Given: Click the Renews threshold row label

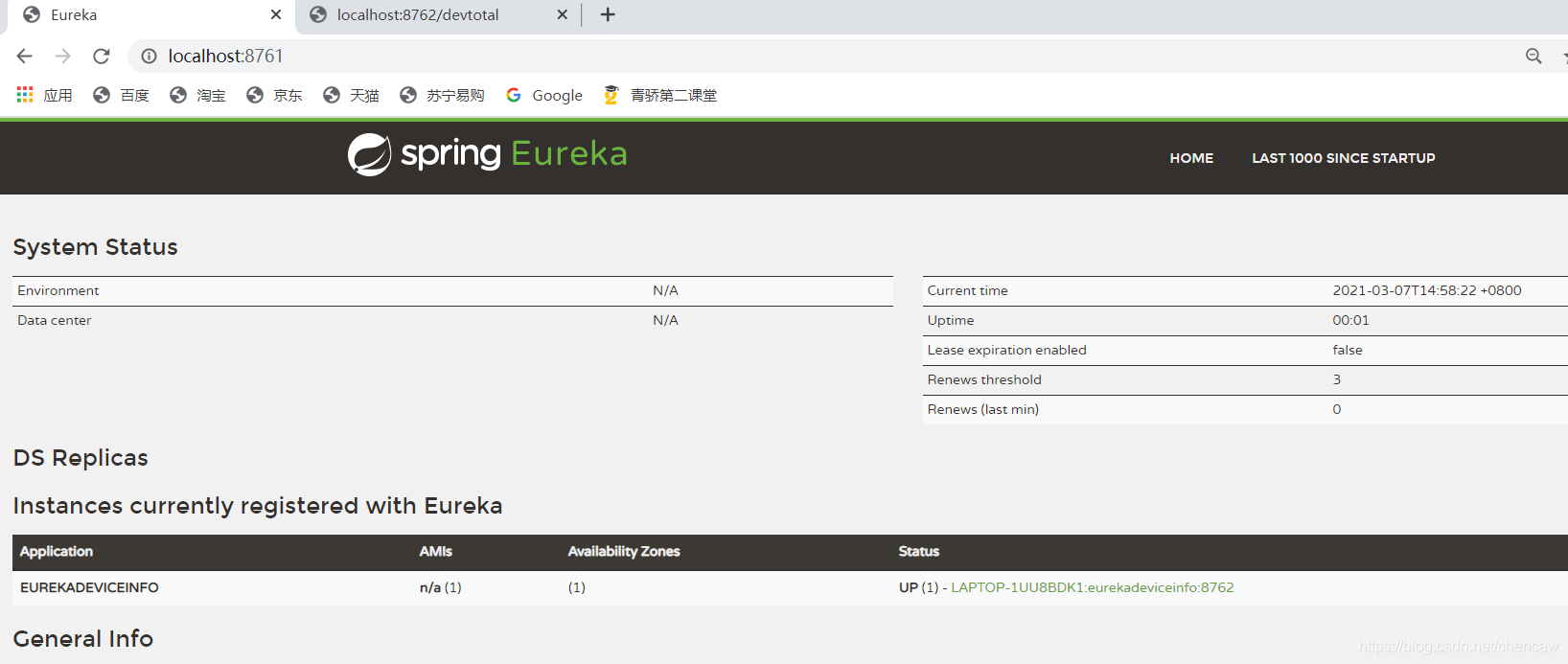Looking at the screenshot, I should point(984,379).
